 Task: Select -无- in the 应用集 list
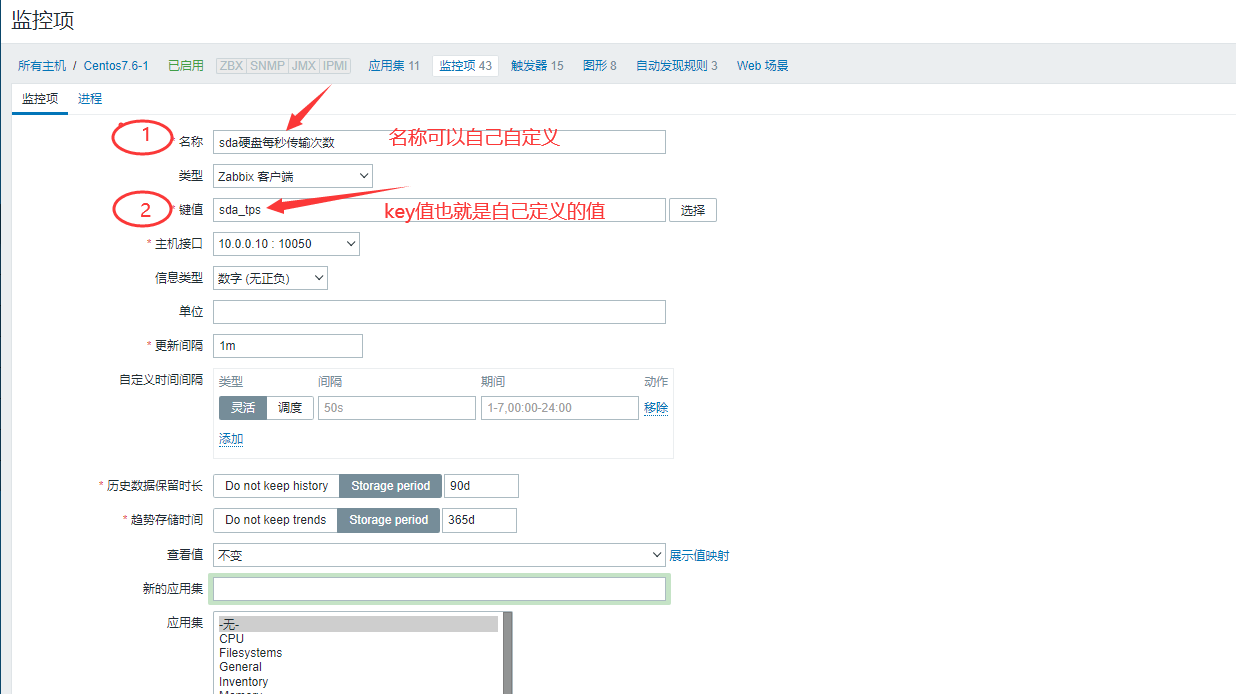click(358, 624)
